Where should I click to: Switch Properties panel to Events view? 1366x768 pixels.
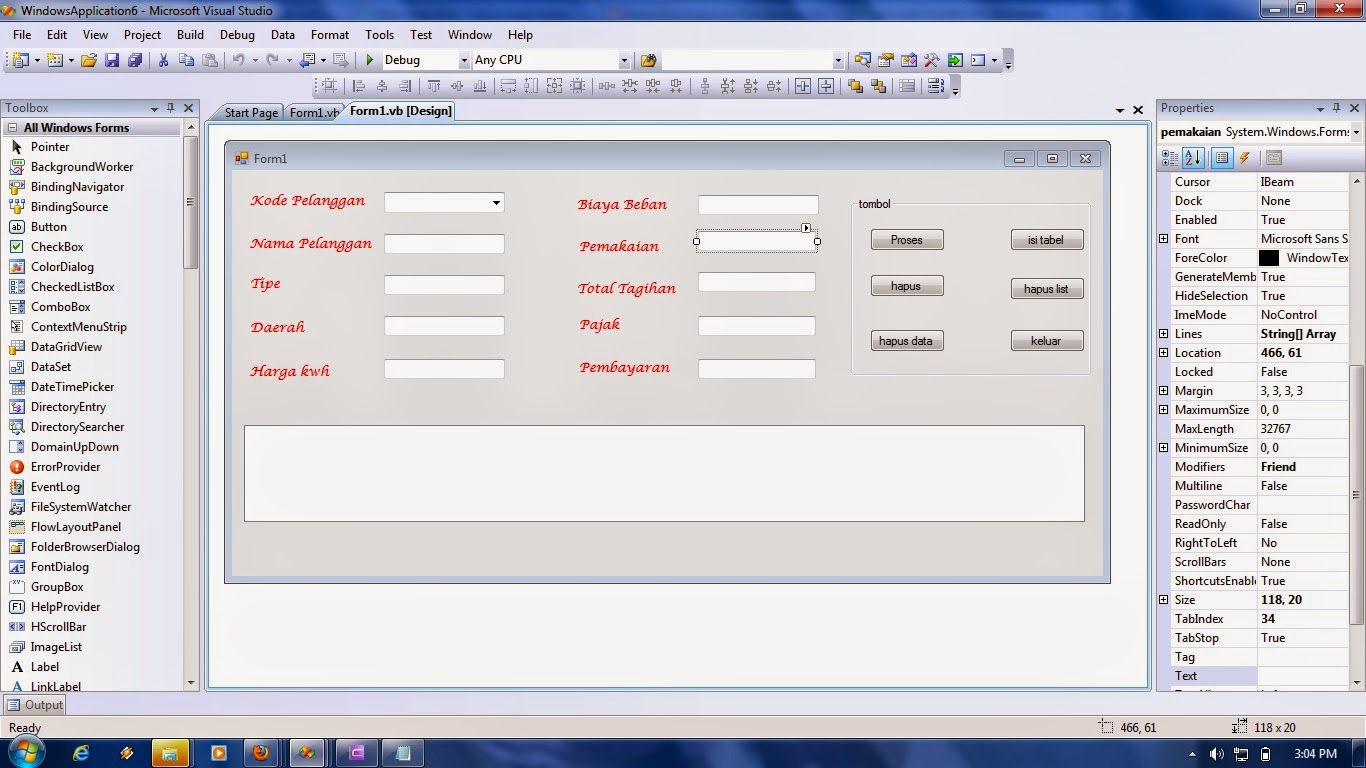point(1245,157)
